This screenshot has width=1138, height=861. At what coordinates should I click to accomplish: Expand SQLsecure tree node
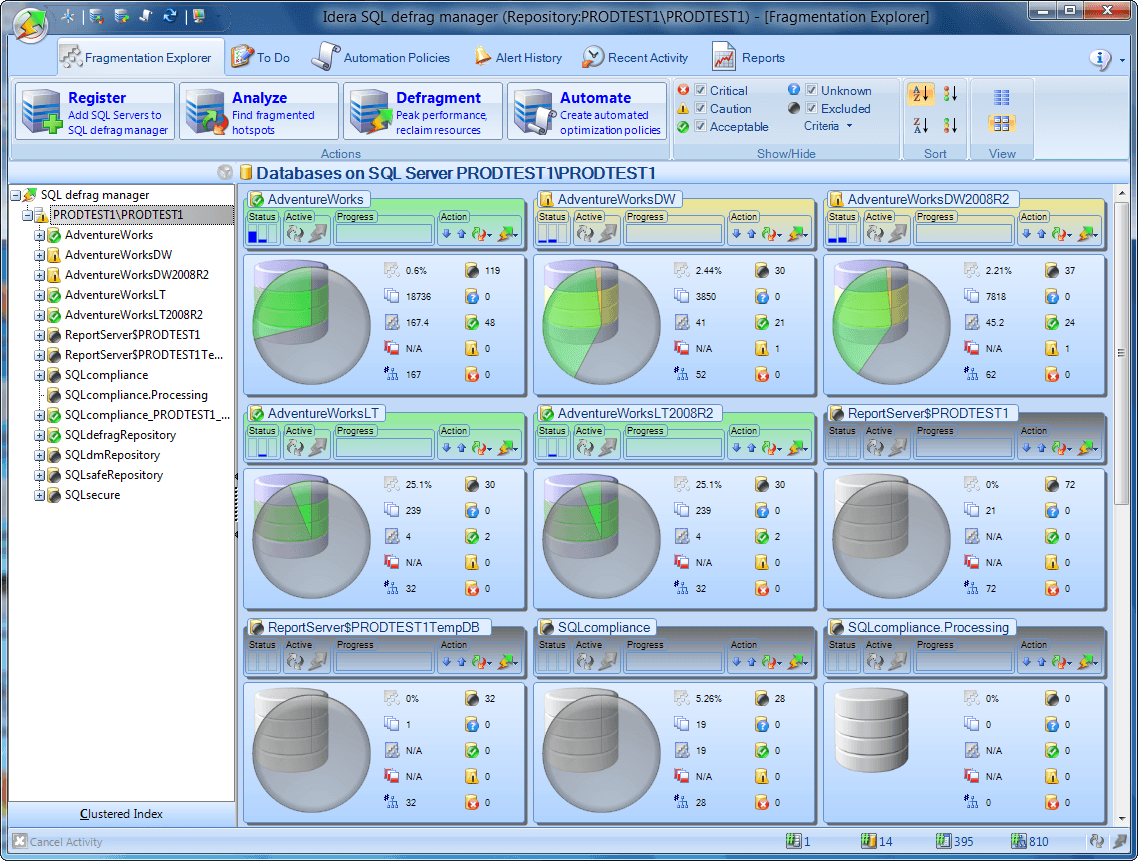coord(40,495)
